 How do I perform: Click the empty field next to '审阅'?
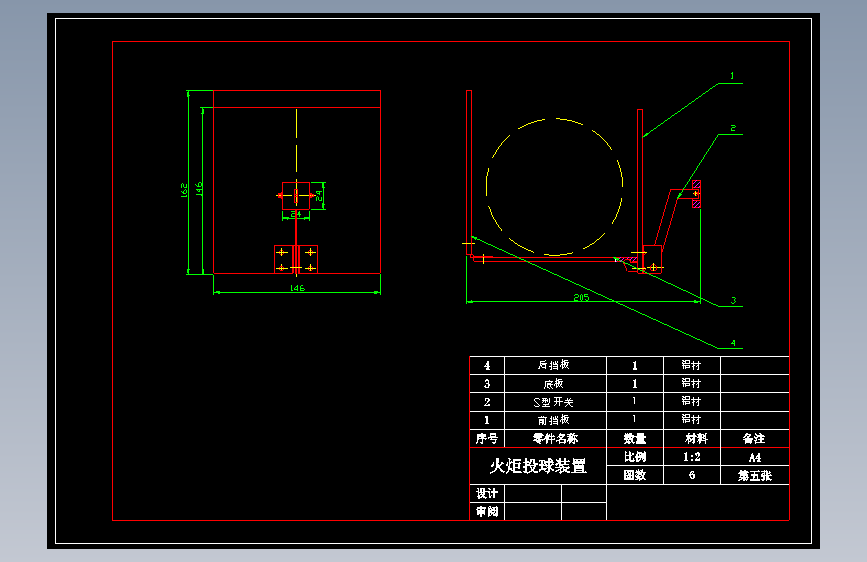[x=533, y=512]
